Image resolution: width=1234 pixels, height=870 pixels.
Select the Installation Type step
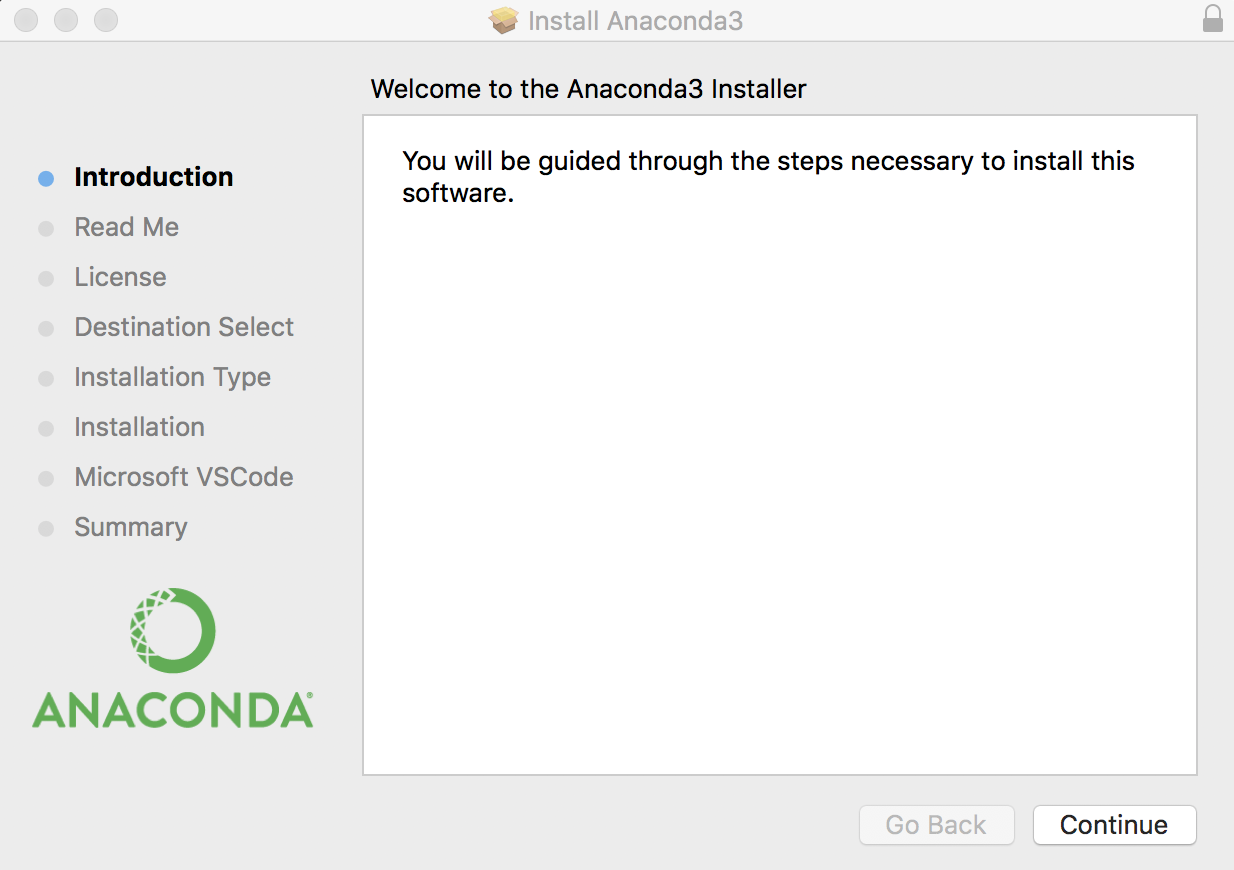click(172, 377)
